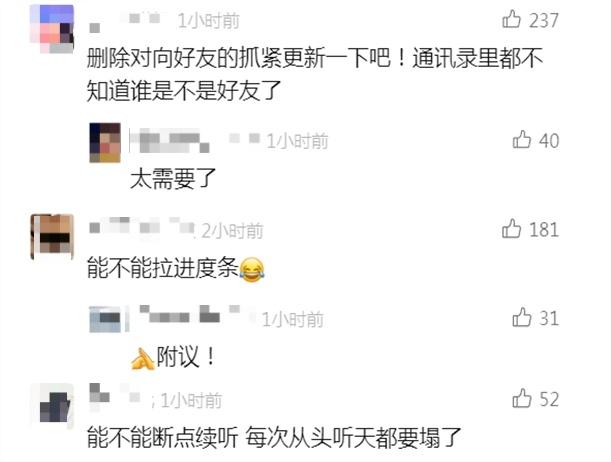Like the comment with 181 likes

(x=511, y=228)
